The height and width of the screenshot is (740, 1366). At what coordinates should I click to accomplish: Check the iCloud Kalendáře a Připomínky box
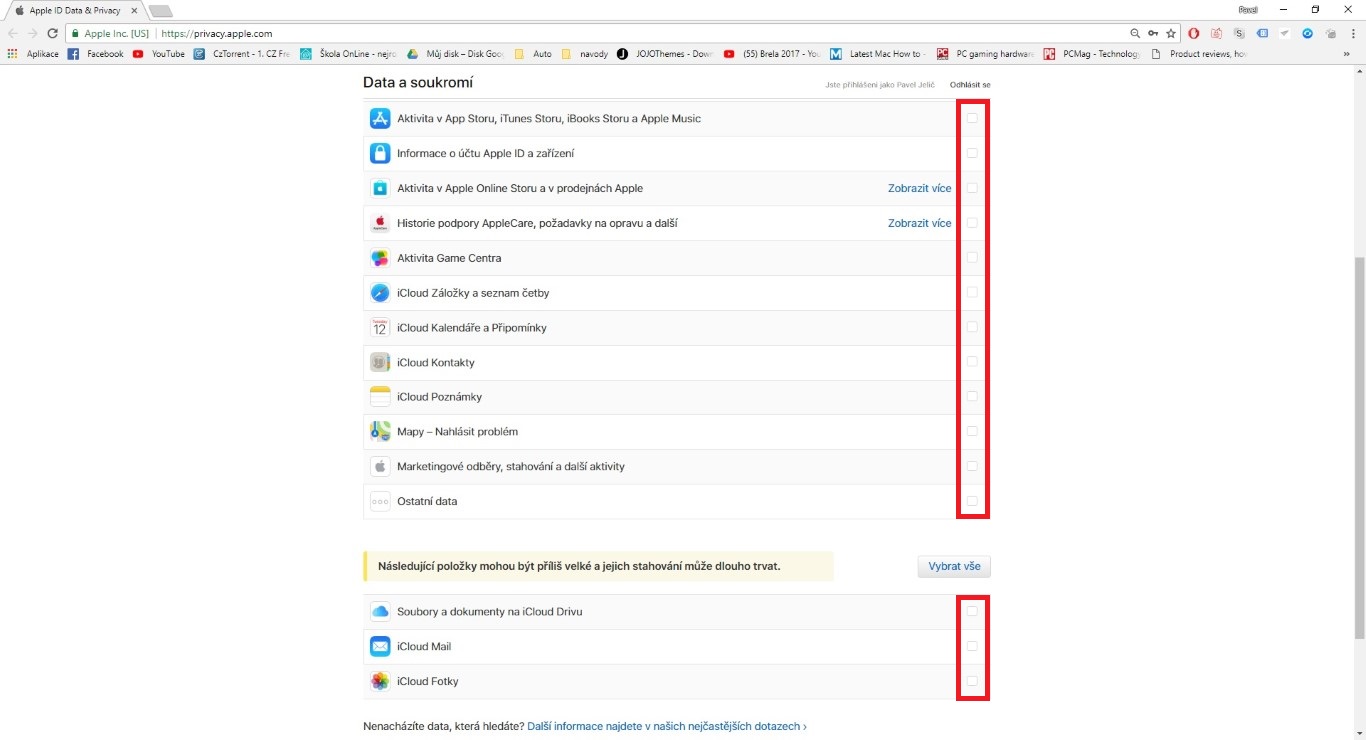coord(972,327)
